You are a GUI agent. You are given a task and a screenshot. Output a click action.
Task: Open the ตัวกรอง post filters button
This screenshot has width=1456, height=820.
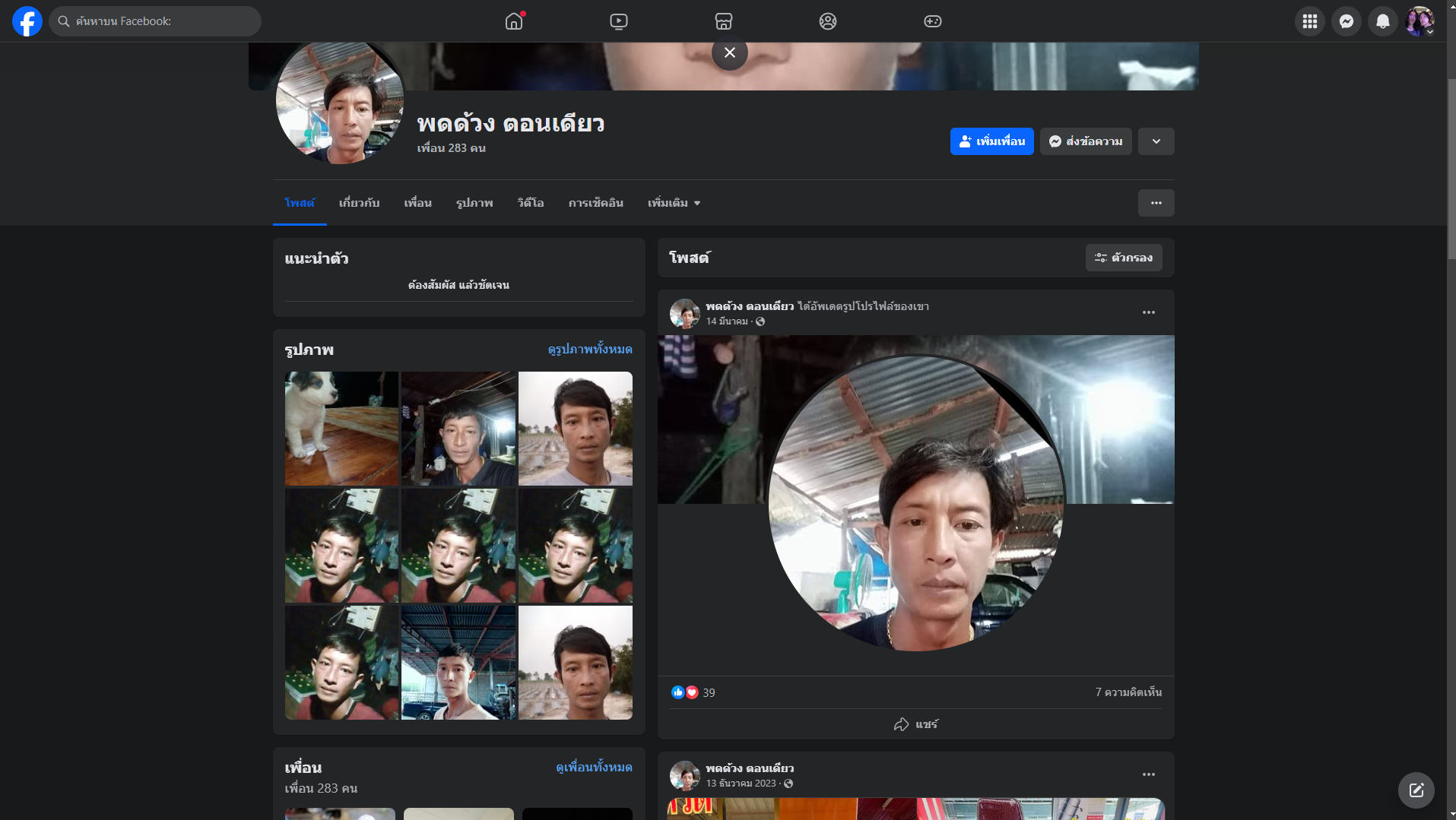point(1124,258)
